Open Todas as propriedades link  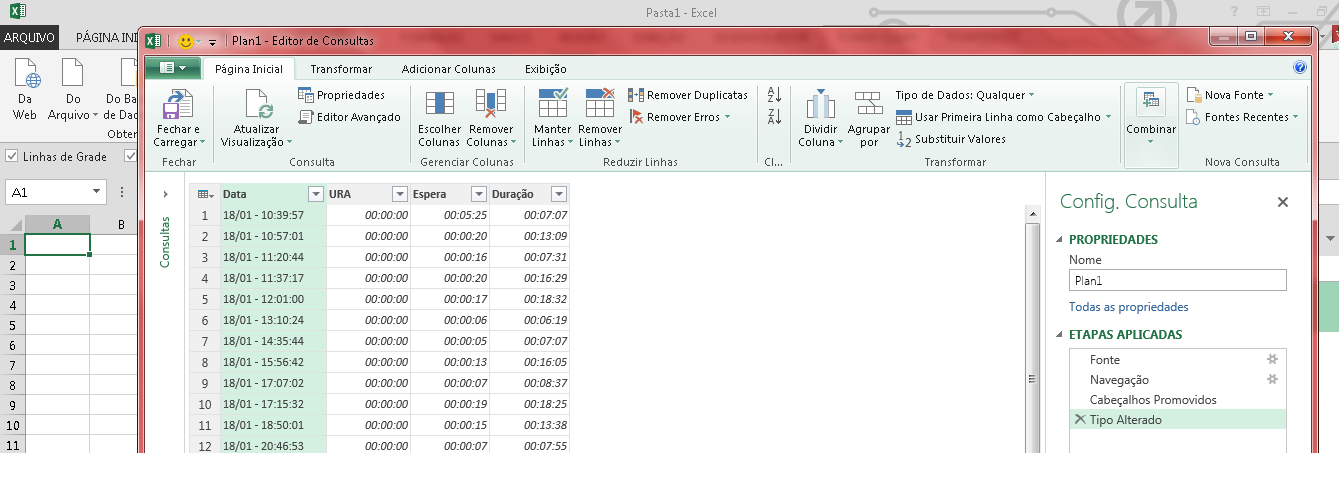tap(1129, 307)
